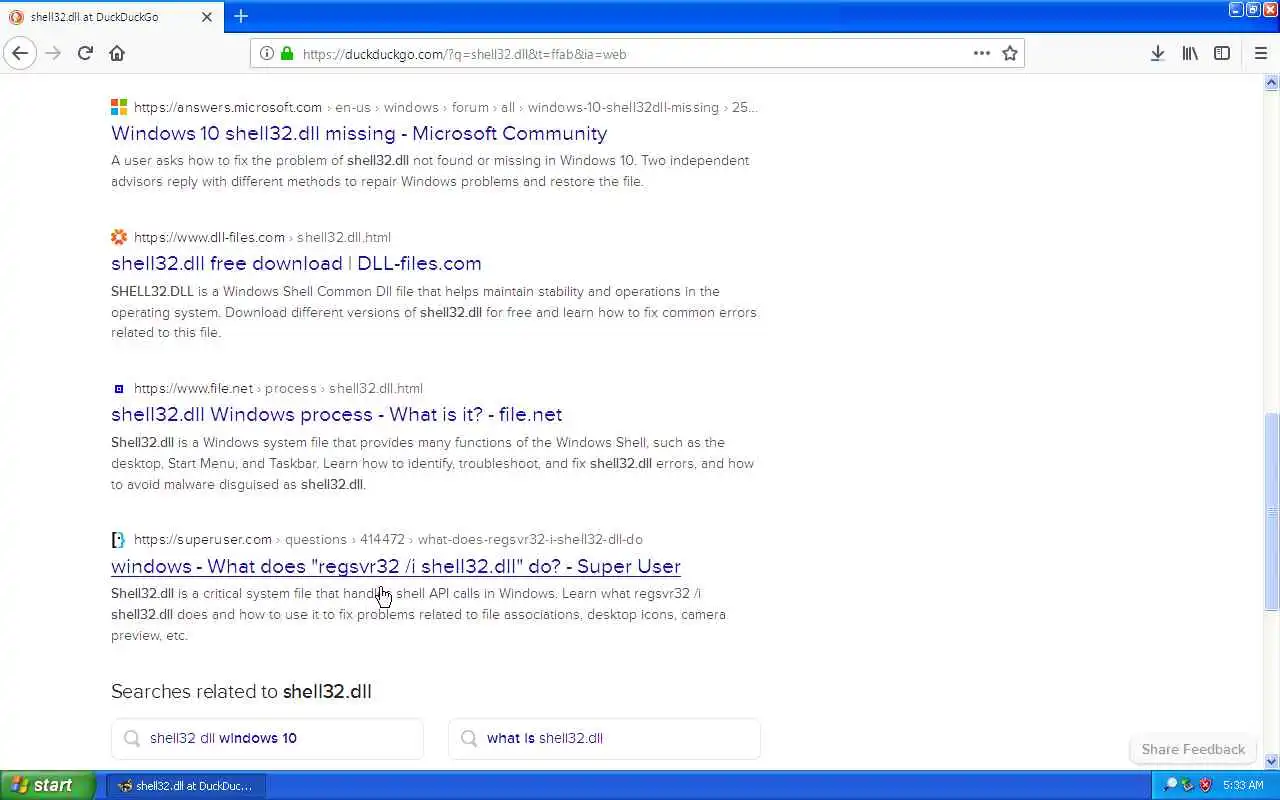
Task: Open the Windows Start menu
Action: (48, 785)
